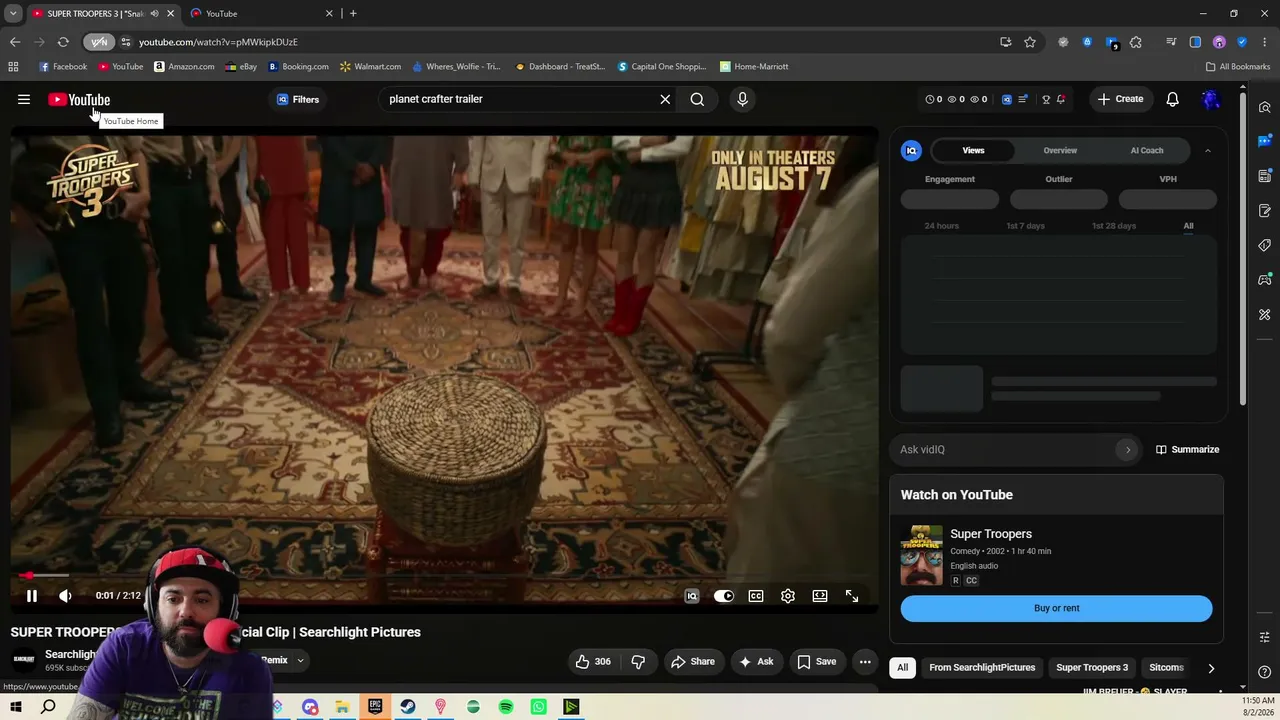Toggle the autoplay switch in the player
The height and width of the screenshot is (720, 1280).
pyautogui.click(x=724, y=596)
